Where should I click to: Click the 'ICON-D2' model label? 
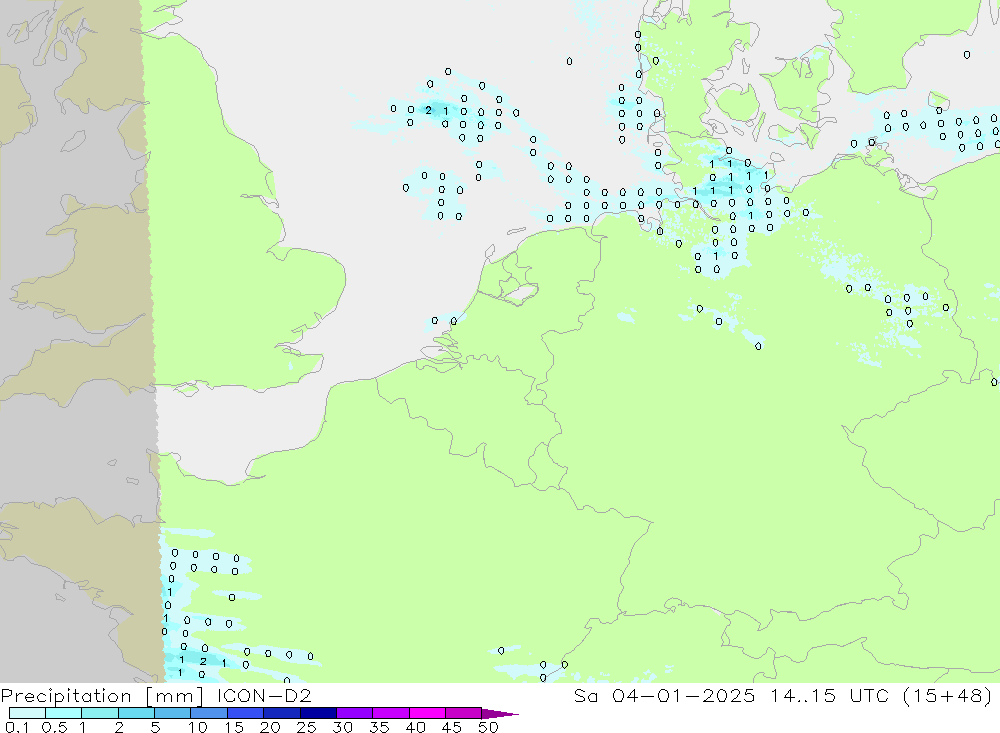(x=264, y=695)
